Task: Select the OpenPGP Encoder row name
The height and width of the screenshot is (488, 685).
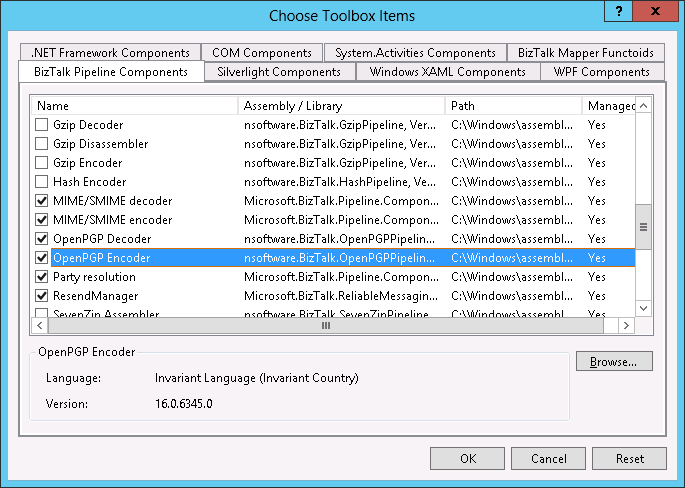Action: [102, 258]
